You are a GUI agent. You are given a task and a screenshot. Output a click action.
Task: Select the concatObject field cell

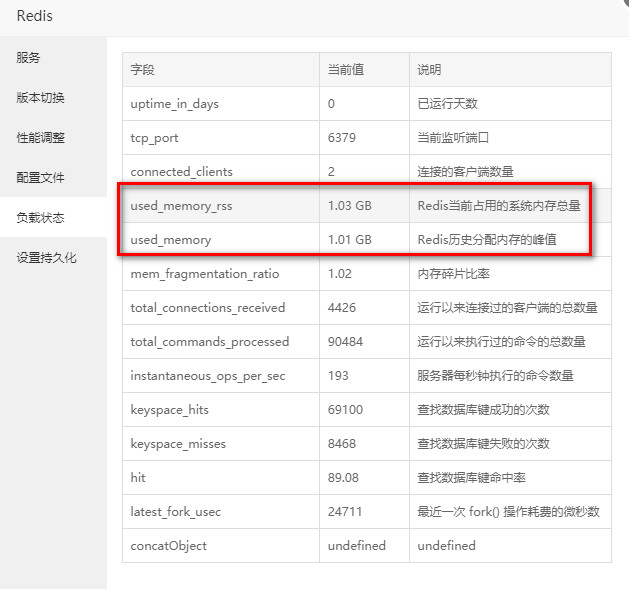point(221,546)
